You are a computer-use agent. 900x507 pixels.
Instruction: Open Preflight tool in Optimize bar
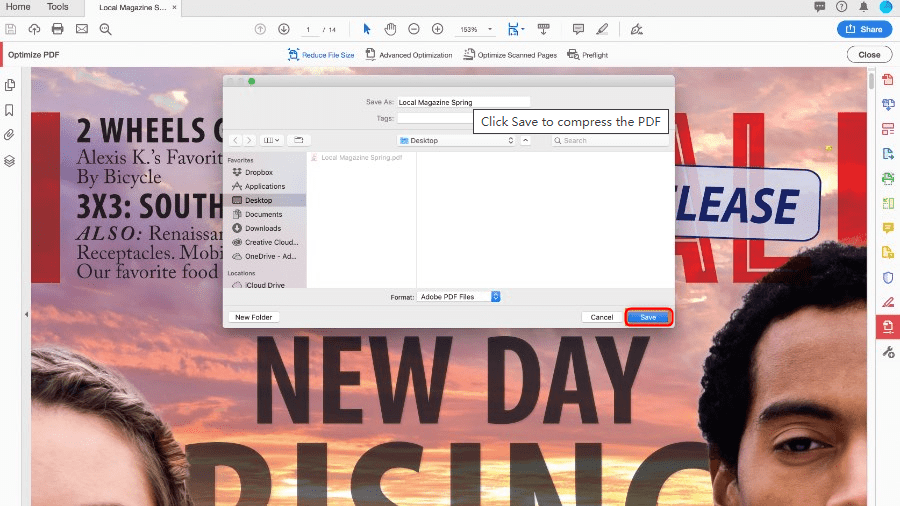click(x=588, y=55)
